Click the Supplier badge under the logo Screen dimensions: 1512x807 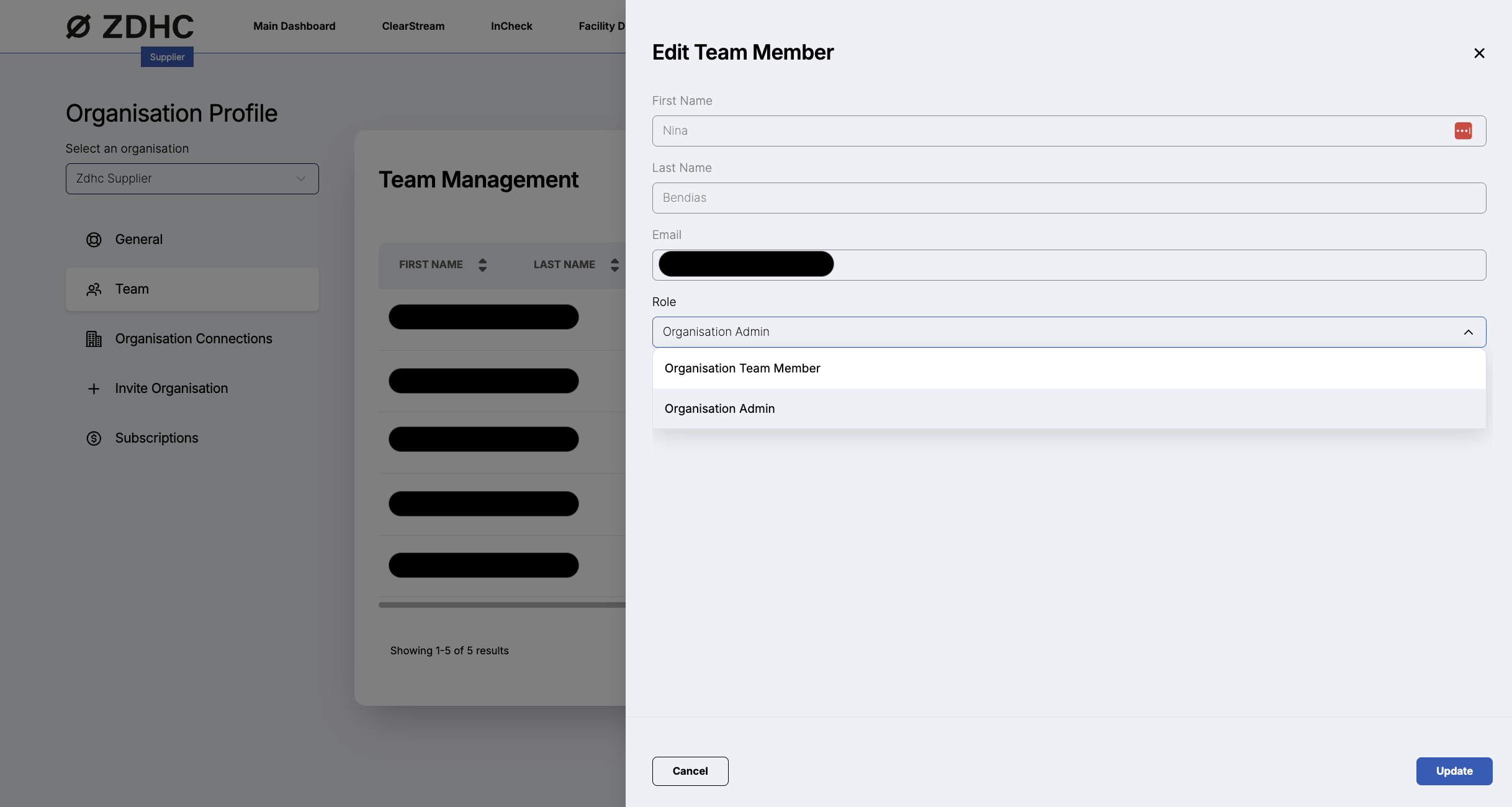tap(167, 57)
